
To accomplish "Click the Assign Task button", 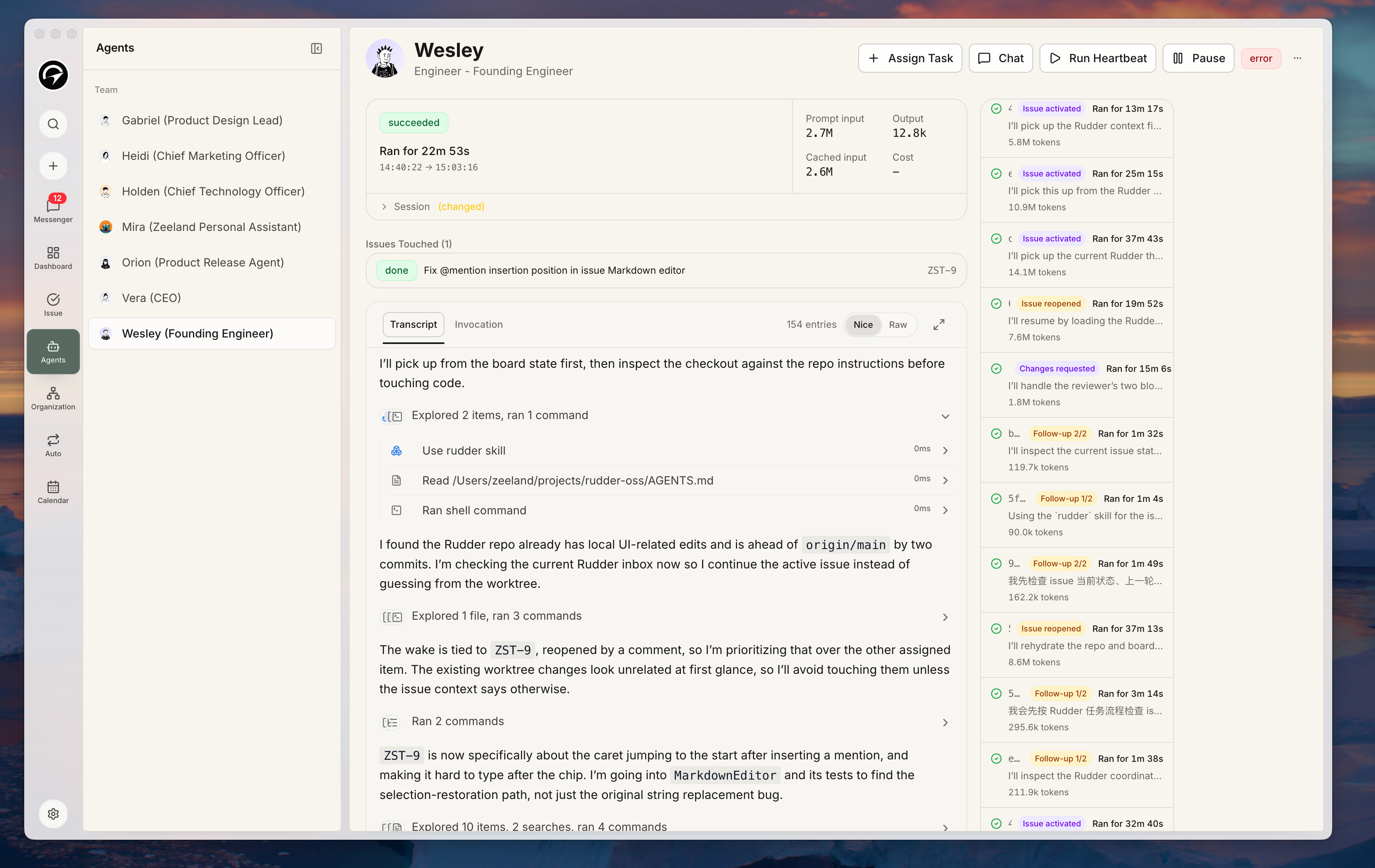I will tap(910, 58).
